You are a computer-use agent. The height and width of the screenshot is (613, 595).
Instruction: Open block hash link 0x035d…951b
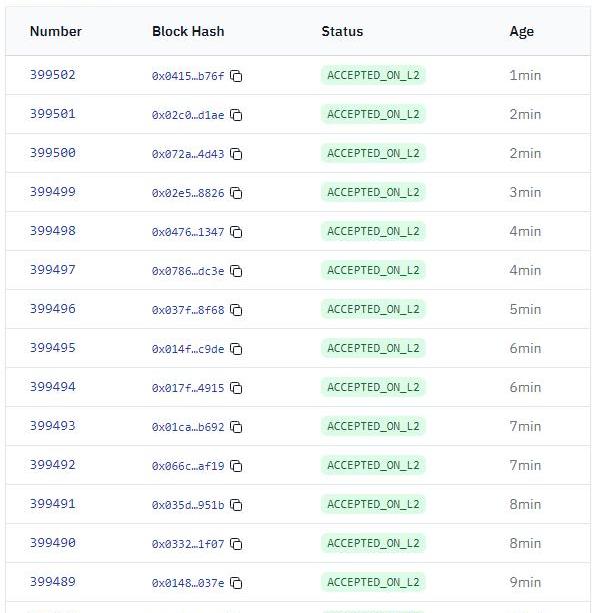pos(188,505)
